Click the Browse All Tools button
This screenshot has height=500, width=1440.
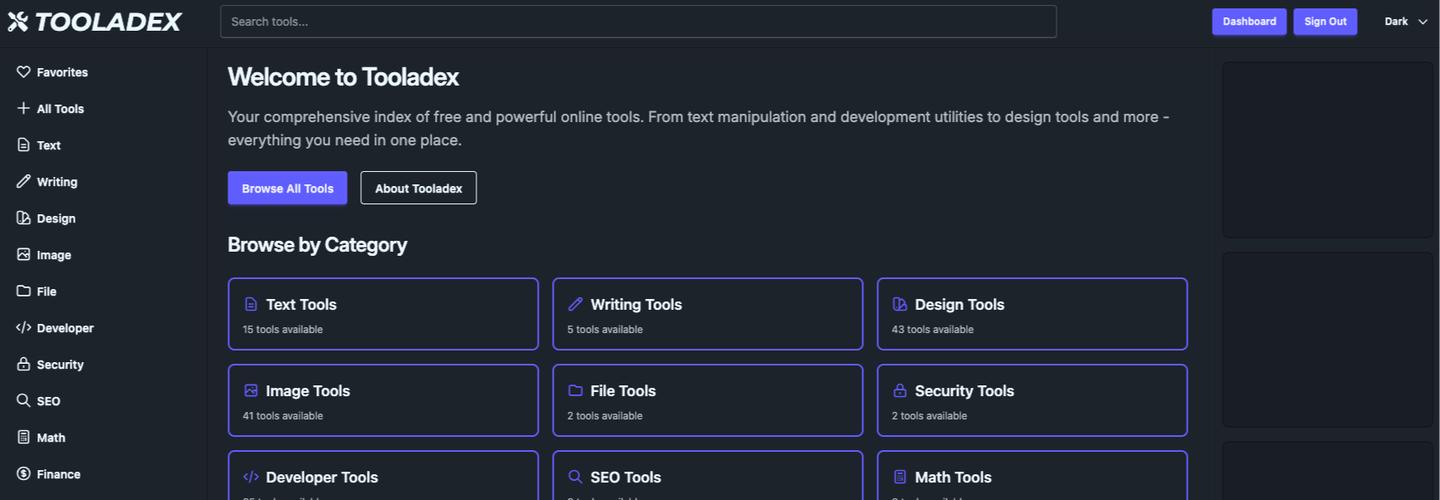(x=287, y=188)
